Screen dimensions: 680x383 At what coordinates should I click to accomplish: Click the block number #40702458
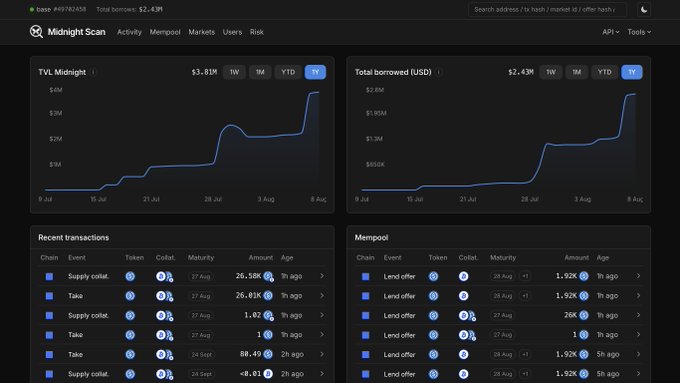click(x=70, y=9)
